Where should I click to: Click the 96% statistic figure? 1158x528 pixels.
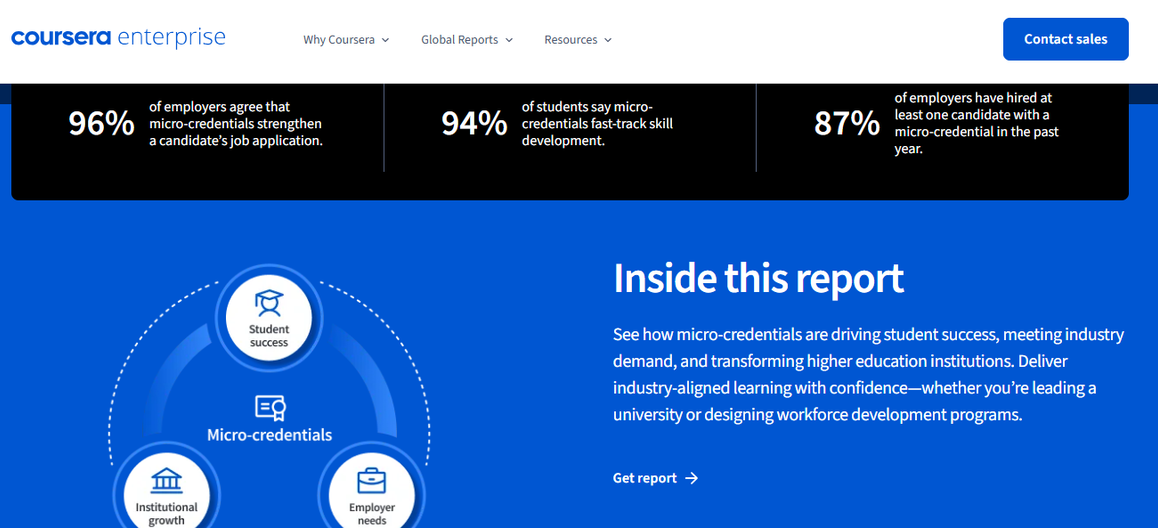tap(102, 123)
